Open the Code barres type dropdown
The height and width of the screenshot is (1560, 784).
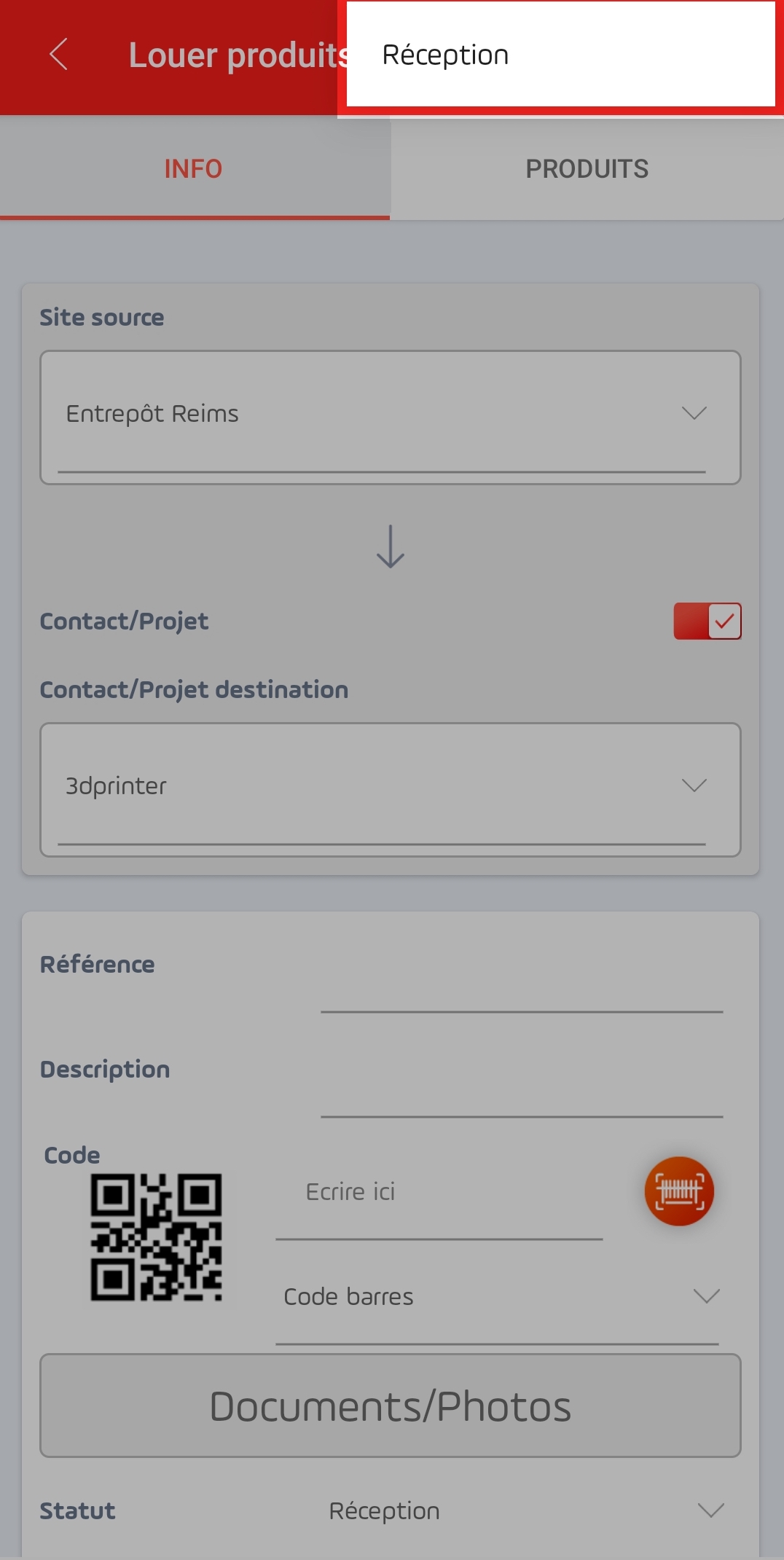[x=498, y=1297]
